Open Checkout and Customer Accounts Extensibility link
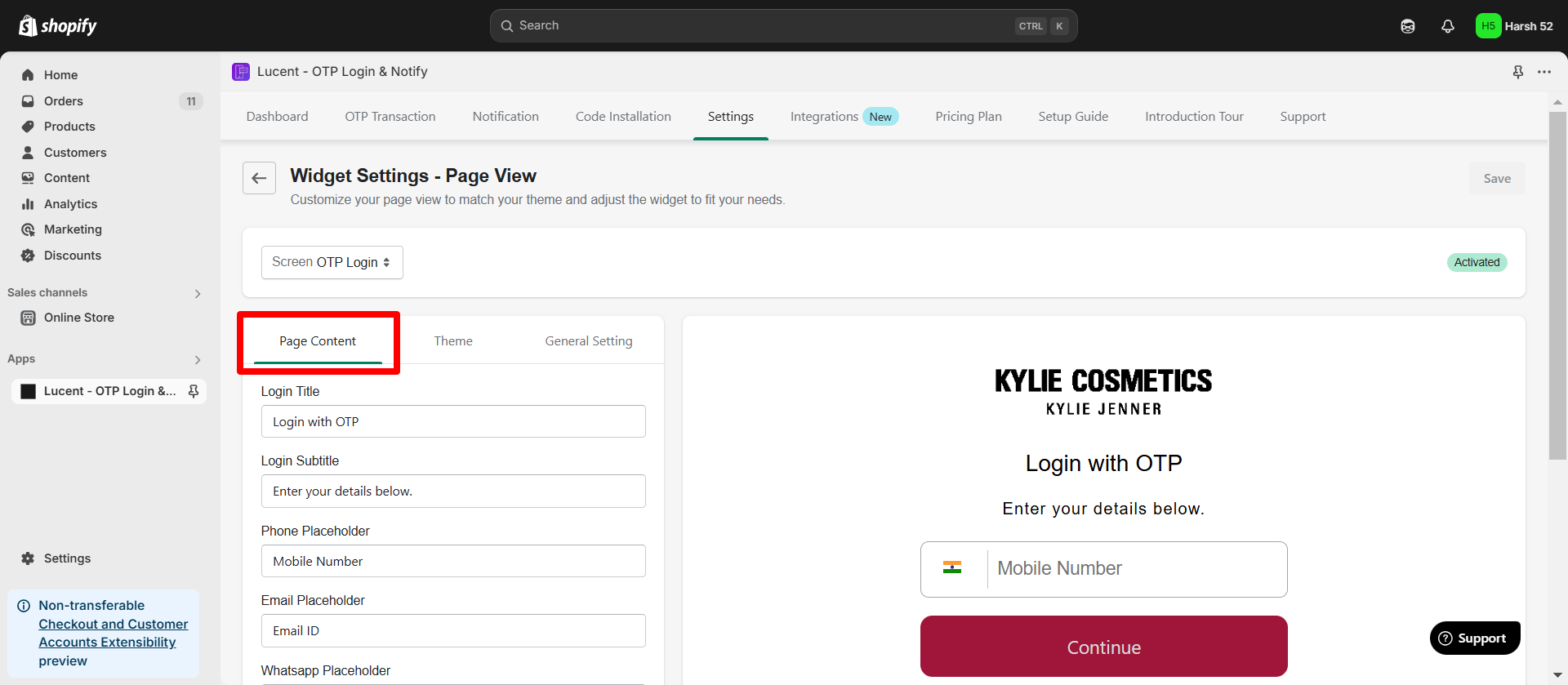The width and height of the screenshot is (1568, 685). click(114, 634)
